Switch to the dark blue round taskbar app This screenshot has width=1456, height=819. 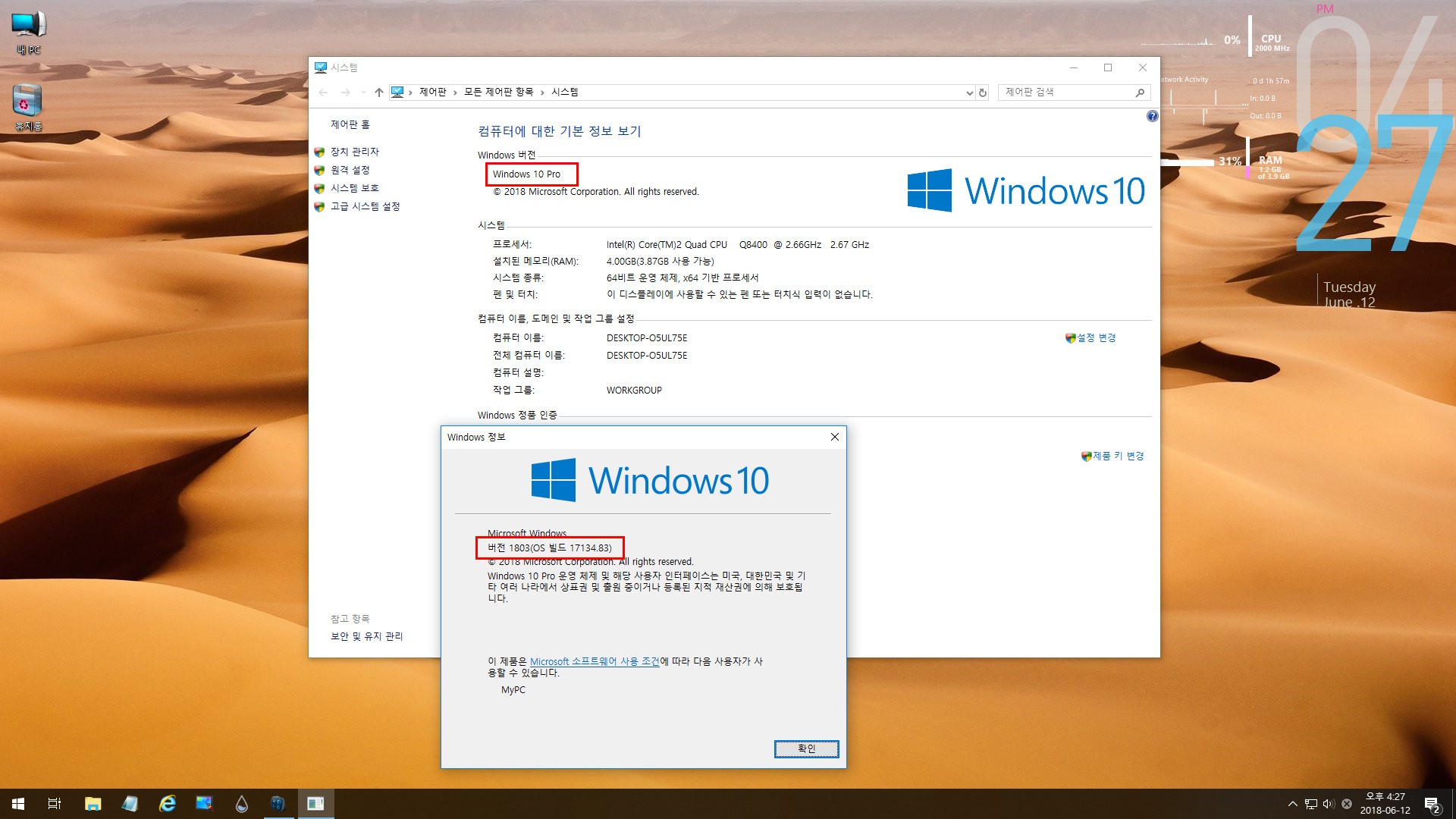click(x=278, y=804)
